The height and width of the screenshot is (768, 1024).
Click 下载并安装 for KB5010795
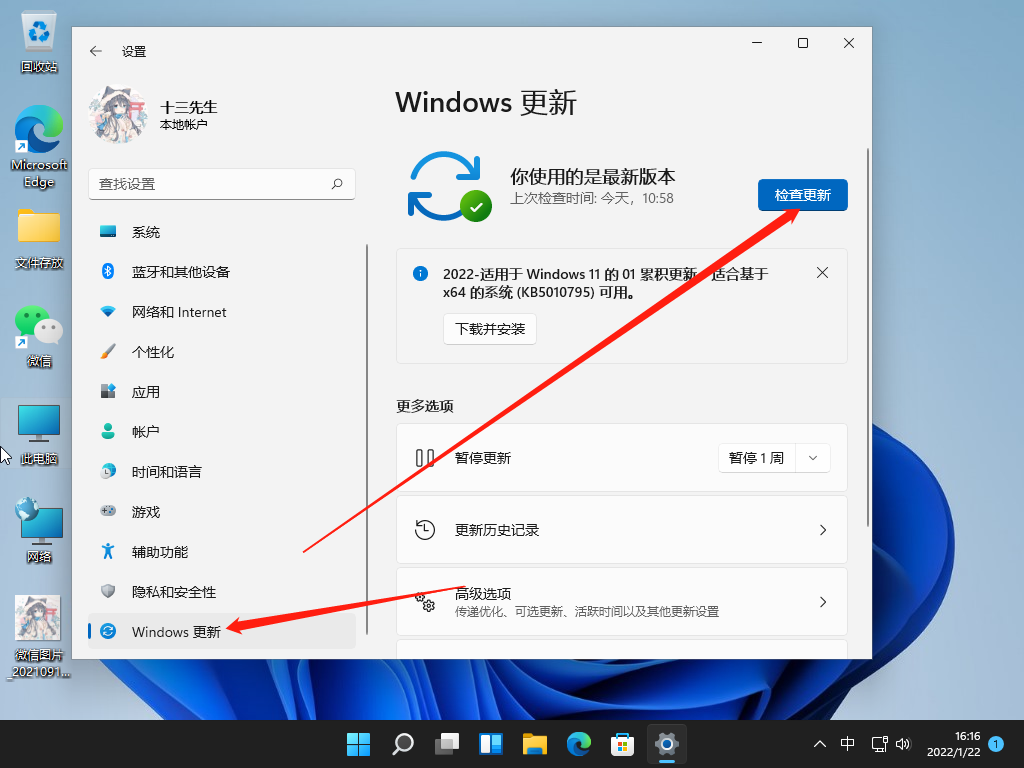click(489, 328)
